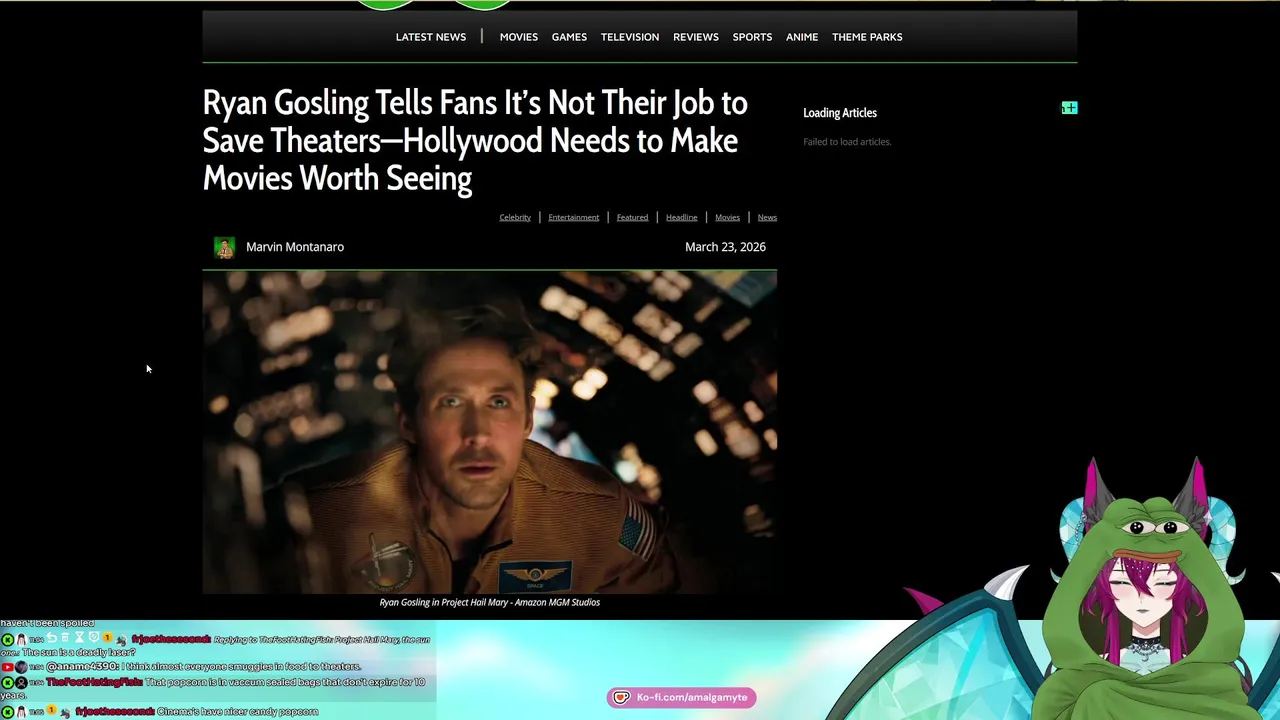This screenshot has height=720, width=1280.
Task: Open the Featured tag link
Action: coord(632,217)
